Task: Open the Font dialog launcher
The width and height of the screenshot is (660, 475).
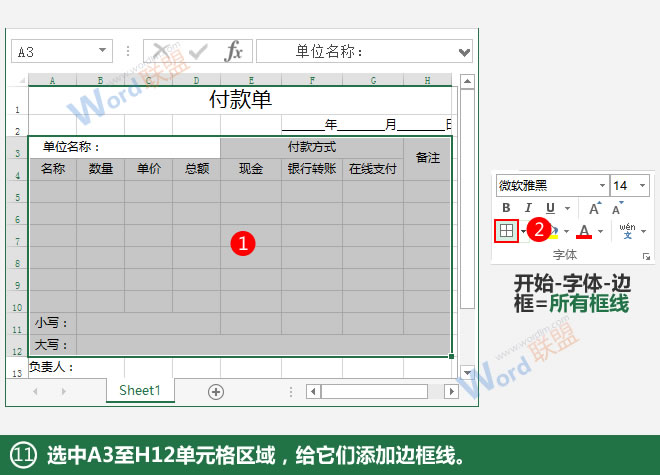Action: point(645,257)
